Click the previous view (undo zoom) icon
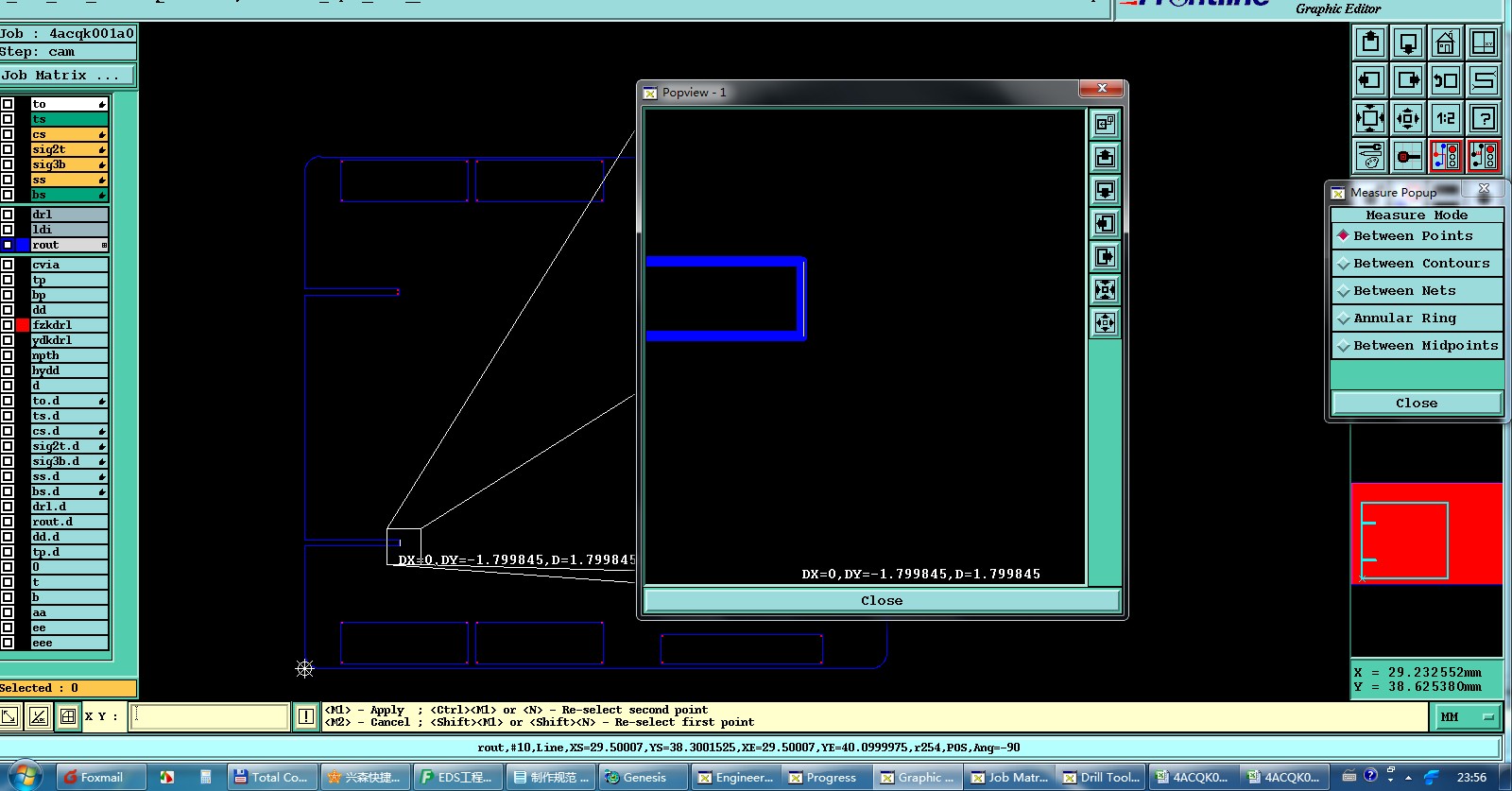 pyautogui.click(x=1446, y=80)
